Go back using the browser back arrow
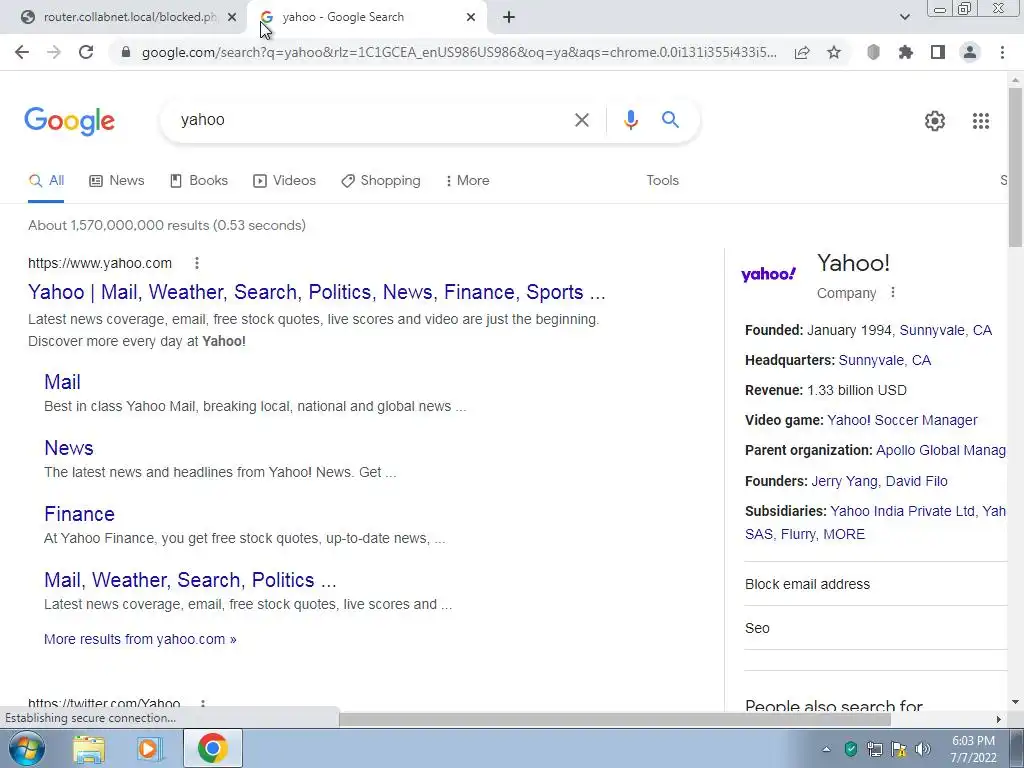This screenshot has width=1024, height=768. coord(22,52)
